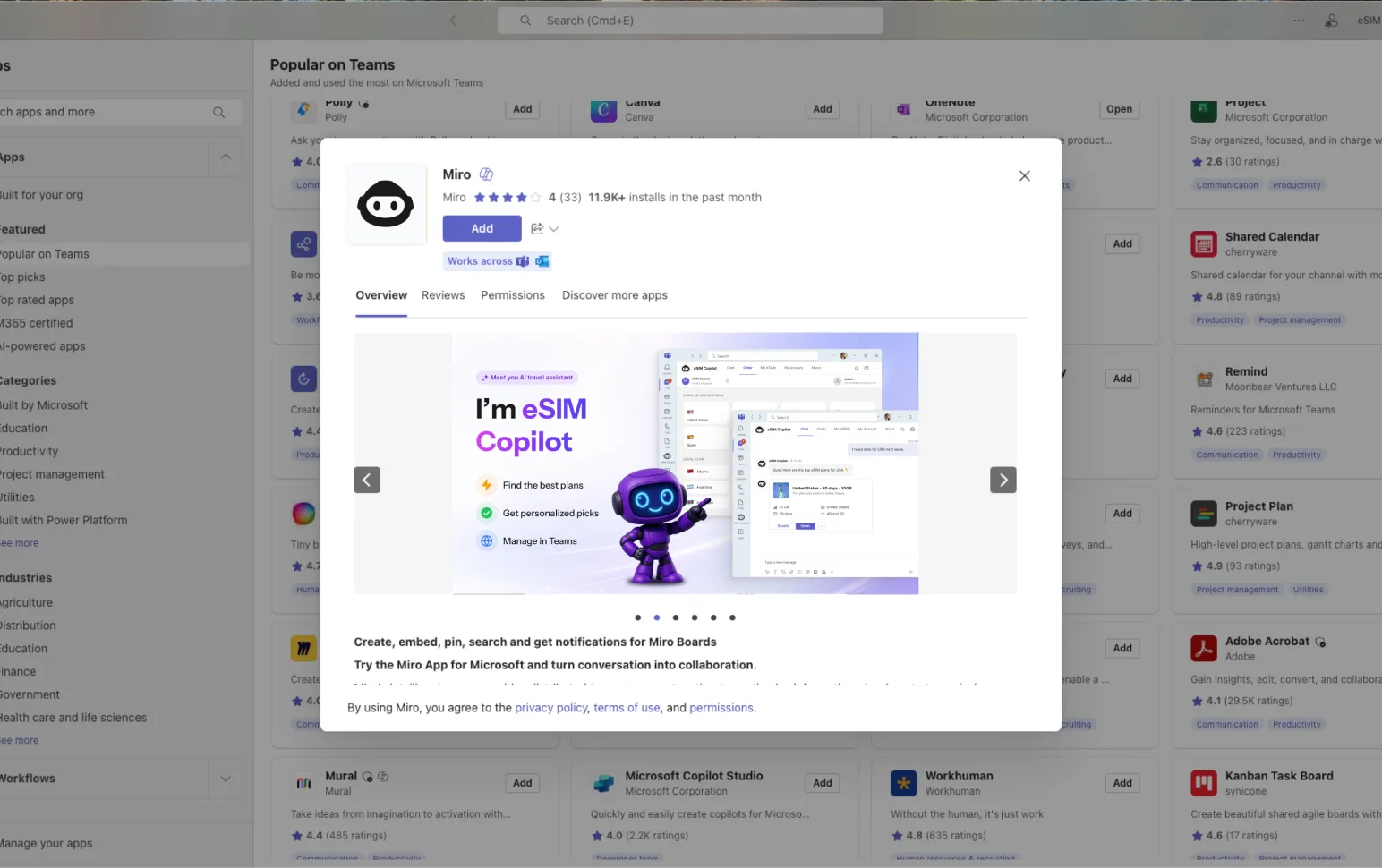
Task: Jump to first carousel dot
Action: (x=637, y=617)
